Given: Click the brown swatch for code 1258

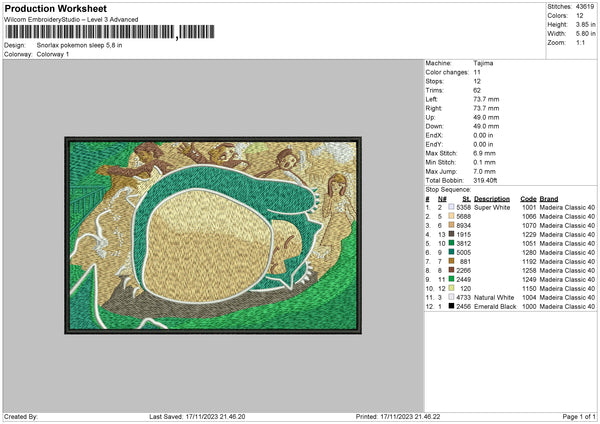Looking at the screenshot, I should coord(451,270).
